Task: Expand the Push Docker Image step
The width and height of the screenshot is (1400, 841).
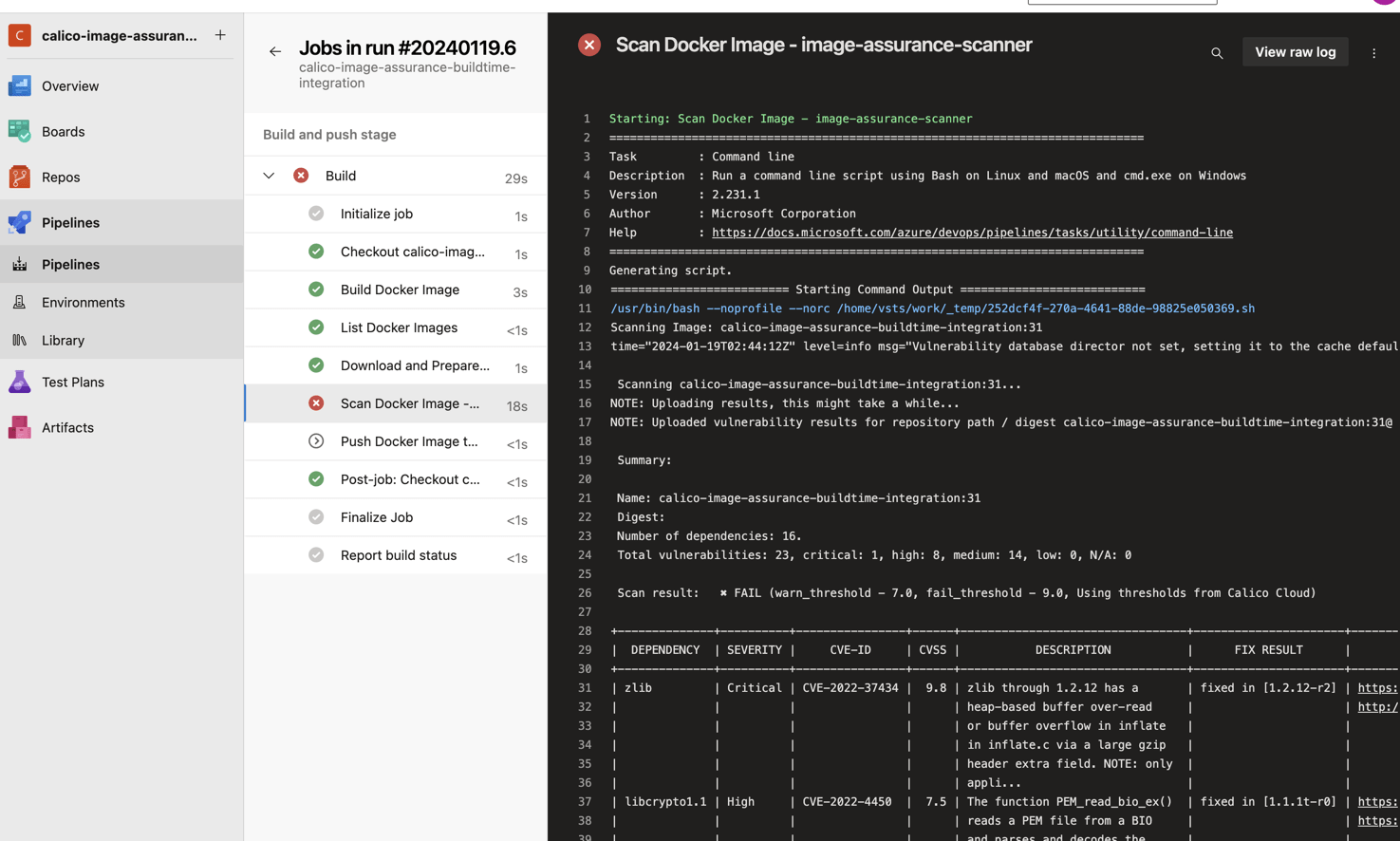Action: [316, 441]
